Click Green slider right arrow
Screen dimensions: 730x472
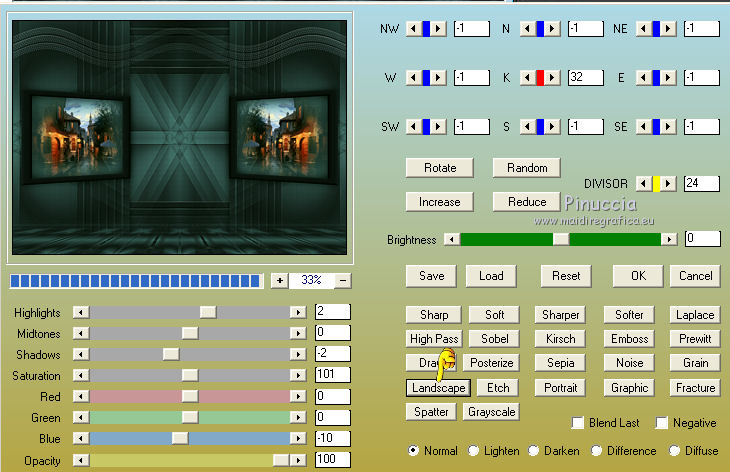pyautogui.click(x=298, y=417)
